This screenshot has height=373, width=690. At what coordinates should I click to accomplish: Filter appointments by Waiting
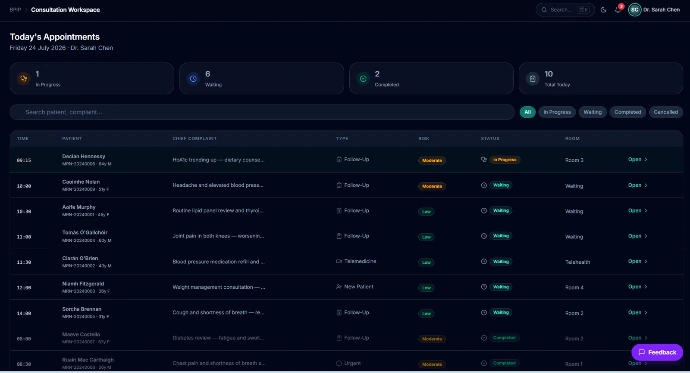[x=592, y=112]
